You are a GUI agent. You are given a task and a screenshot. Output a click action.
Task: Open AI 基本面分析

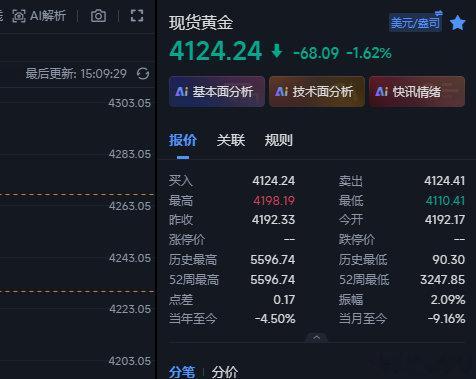click(x=217, y=91)
